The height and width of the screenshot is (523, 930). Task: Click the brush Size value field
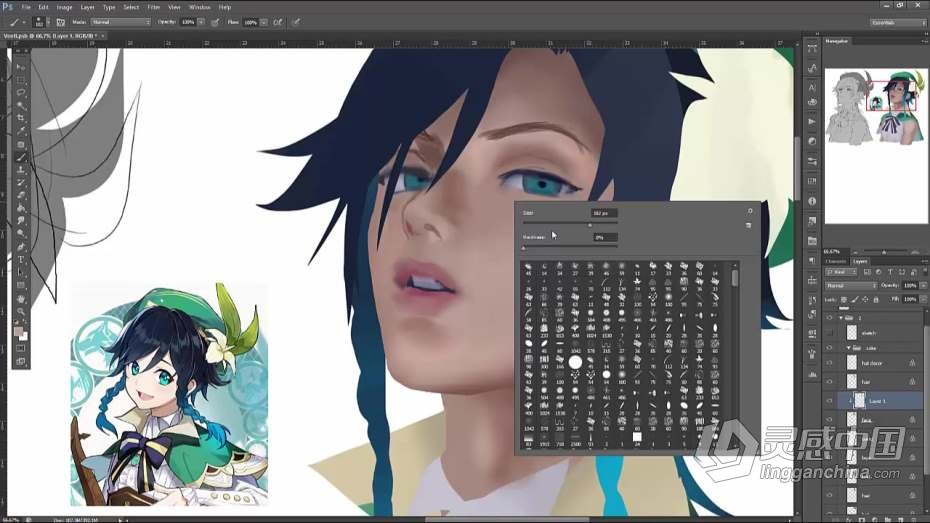pos(604,213)
